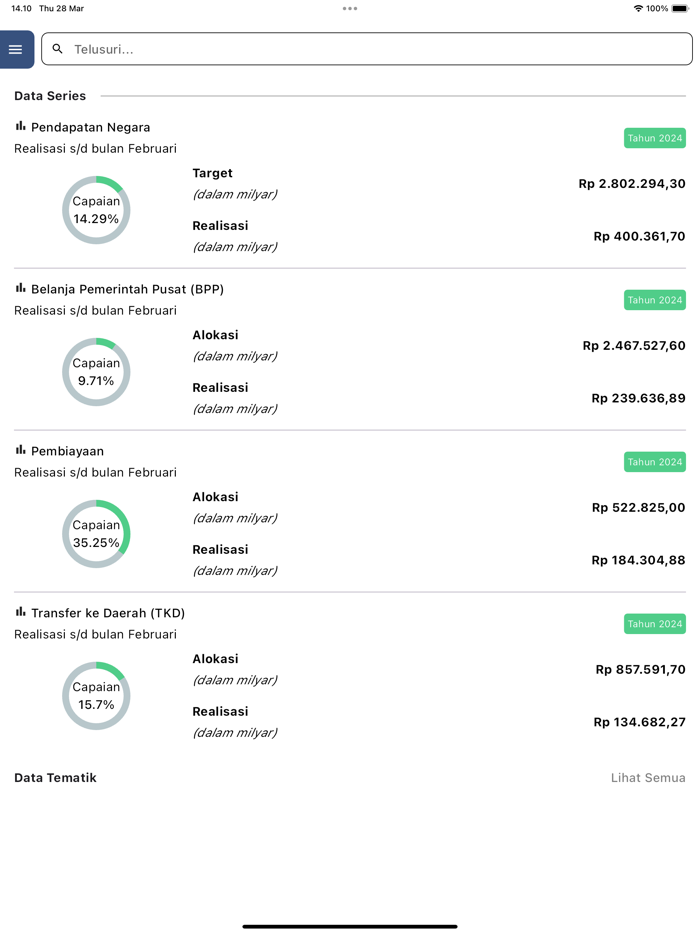Click bar chart icon beside Pendapatan Negara
The height and width of the screenshot is (934, 700).
point(20,126)
